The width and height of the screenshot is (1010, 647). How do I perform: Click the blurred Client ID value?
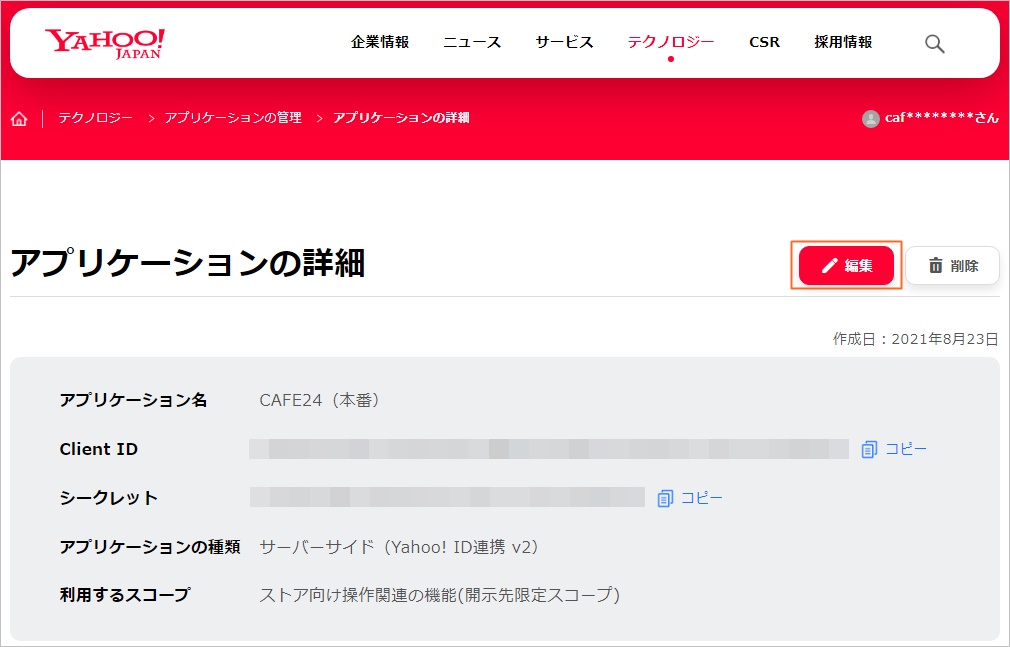click(549, 449)
